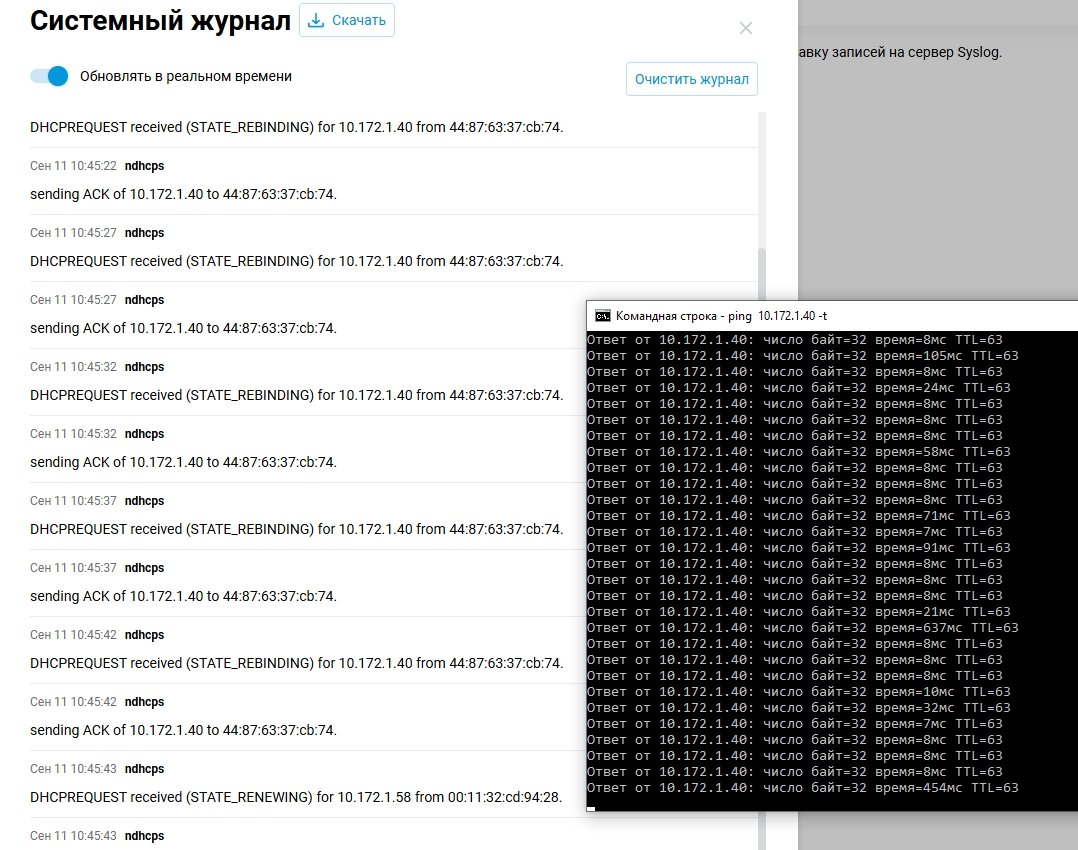Click the ping reply line with время=71мс
The image size is (1078, 850).
(x=799, y=516)
